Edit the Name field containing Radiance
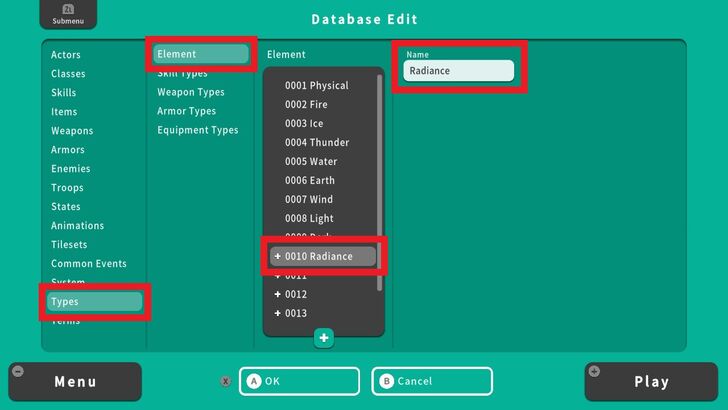Image resolution: width=728 pixels, height=410 pixels. (x=459, y=71)
